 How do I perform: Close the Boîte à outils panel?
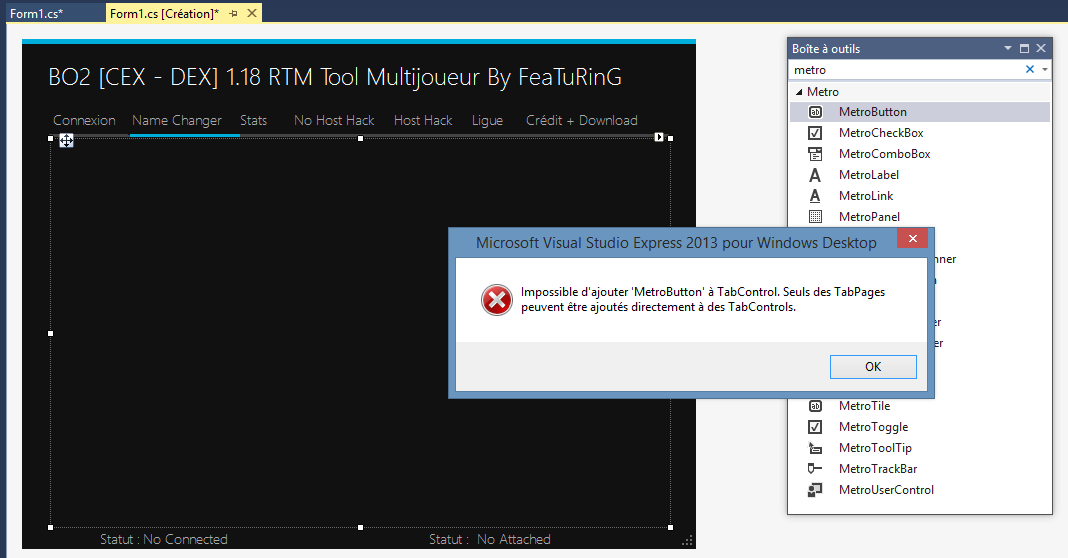(x=1041, y=48)
